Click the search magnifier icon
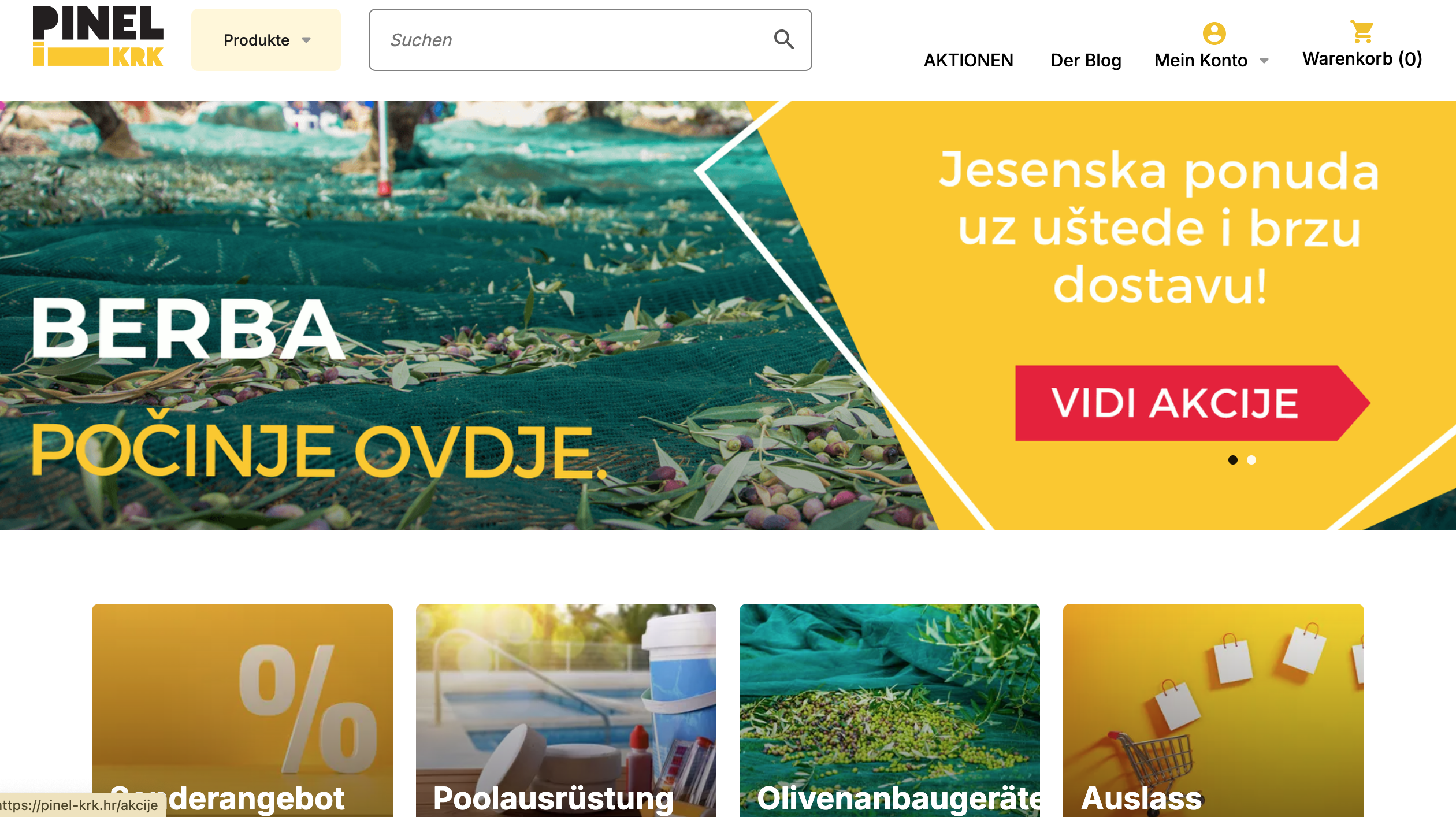Viewport: 1456px width, 817px height. click(783, 39)
